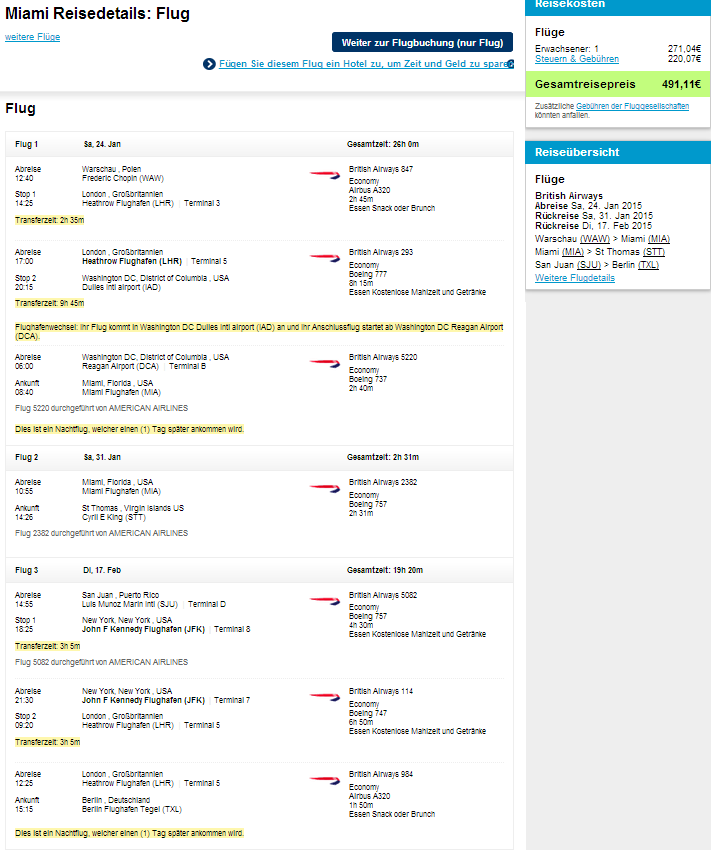Select 'Flug 2382 durchgeführt von AMERICAN AIRLINES' note

pos(101,533)
